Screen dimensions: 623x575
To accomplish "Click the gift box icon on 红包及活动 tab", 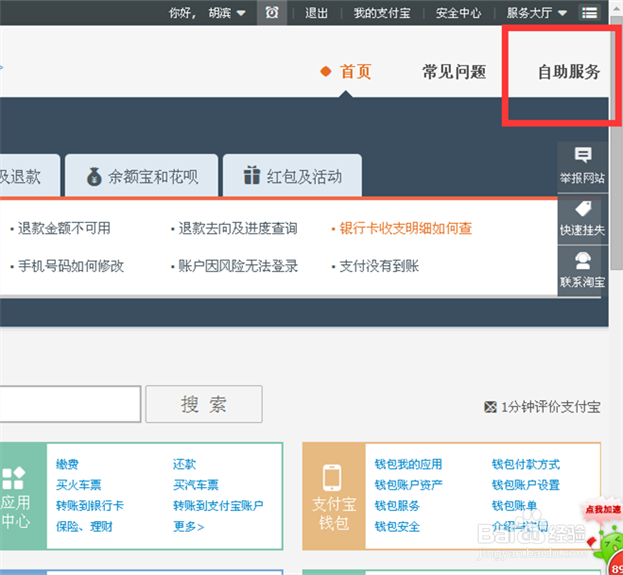I will click(252, 175).
